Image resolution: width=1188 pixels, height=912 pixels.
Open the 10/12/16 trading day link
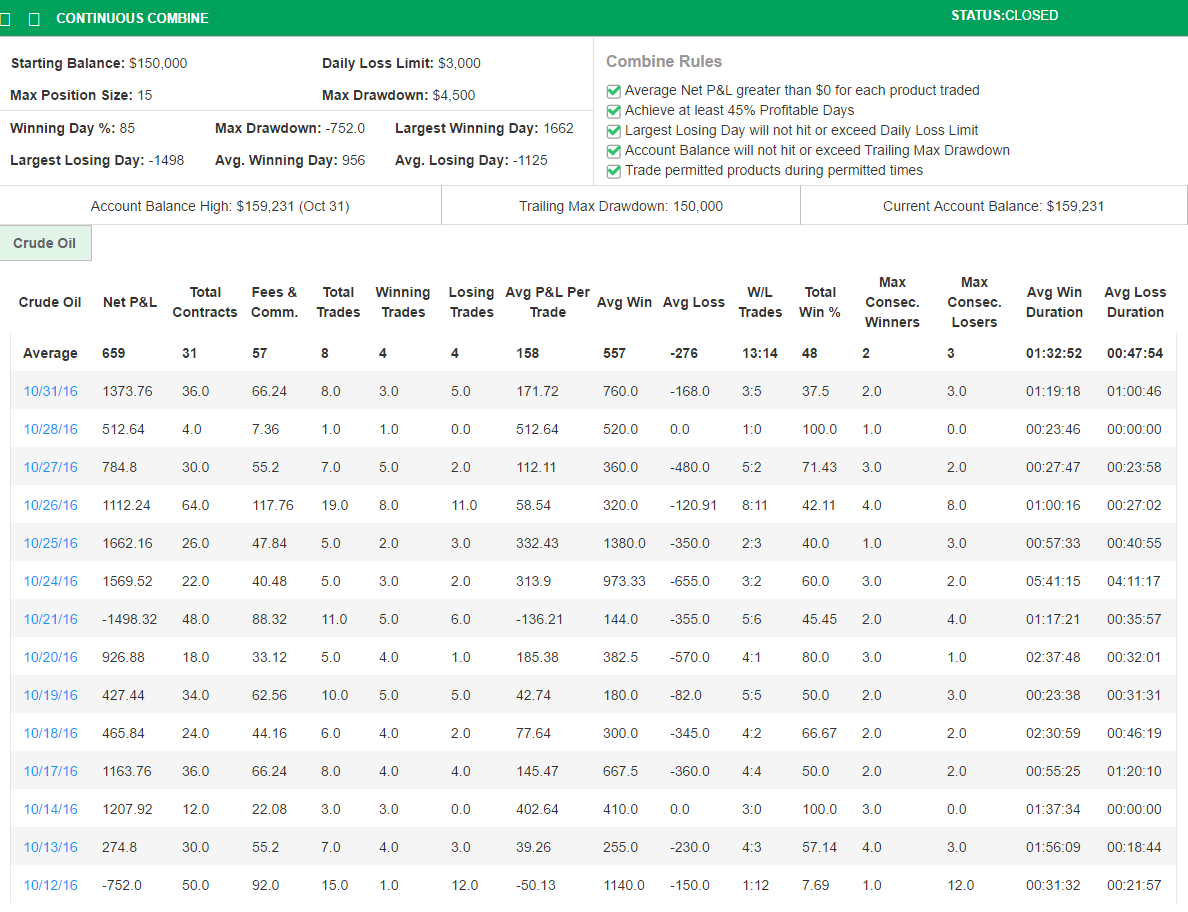point(50,886)
